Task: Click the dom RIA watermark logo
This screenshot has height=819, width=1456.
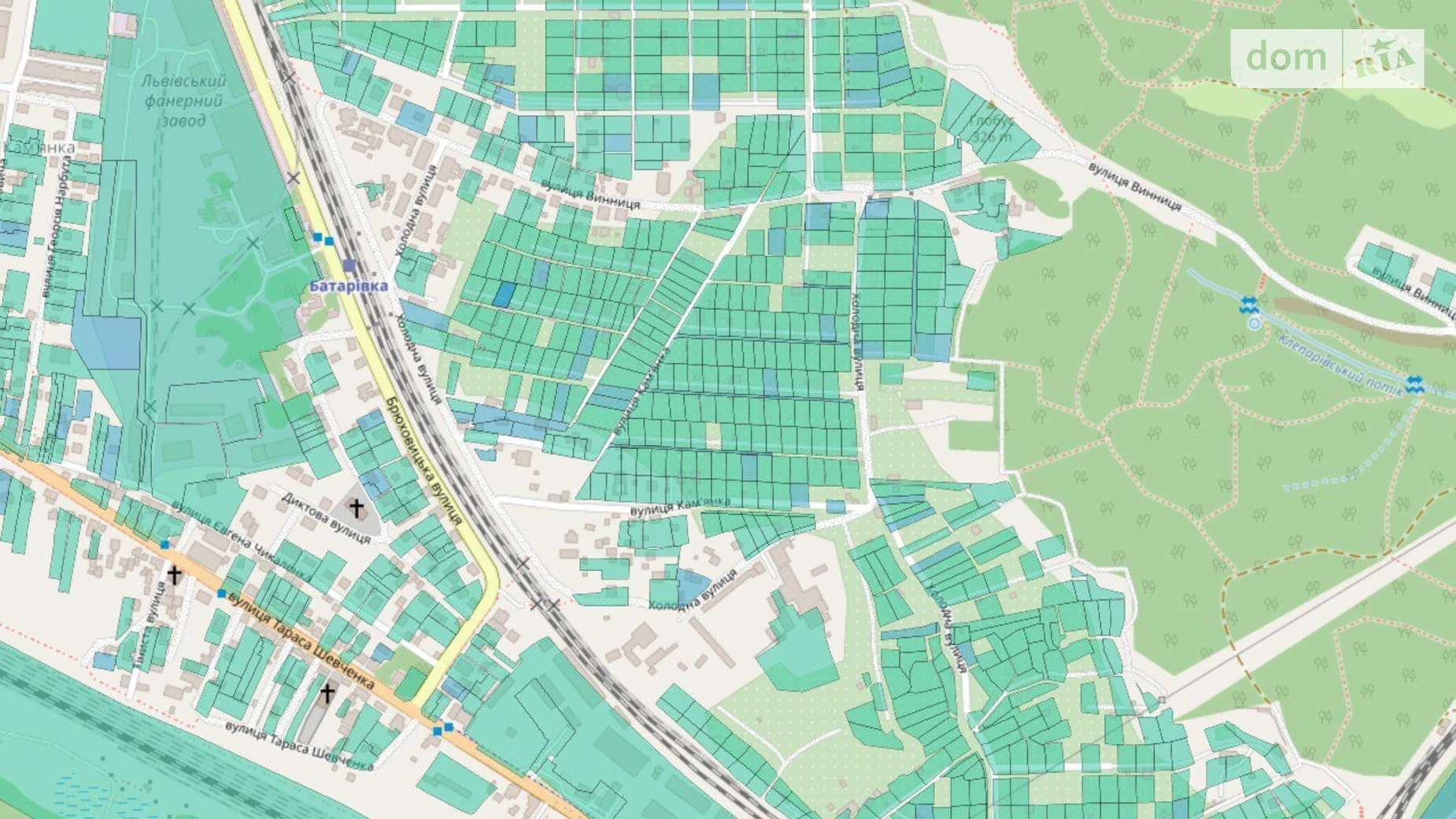Action: click(1327, 58)
